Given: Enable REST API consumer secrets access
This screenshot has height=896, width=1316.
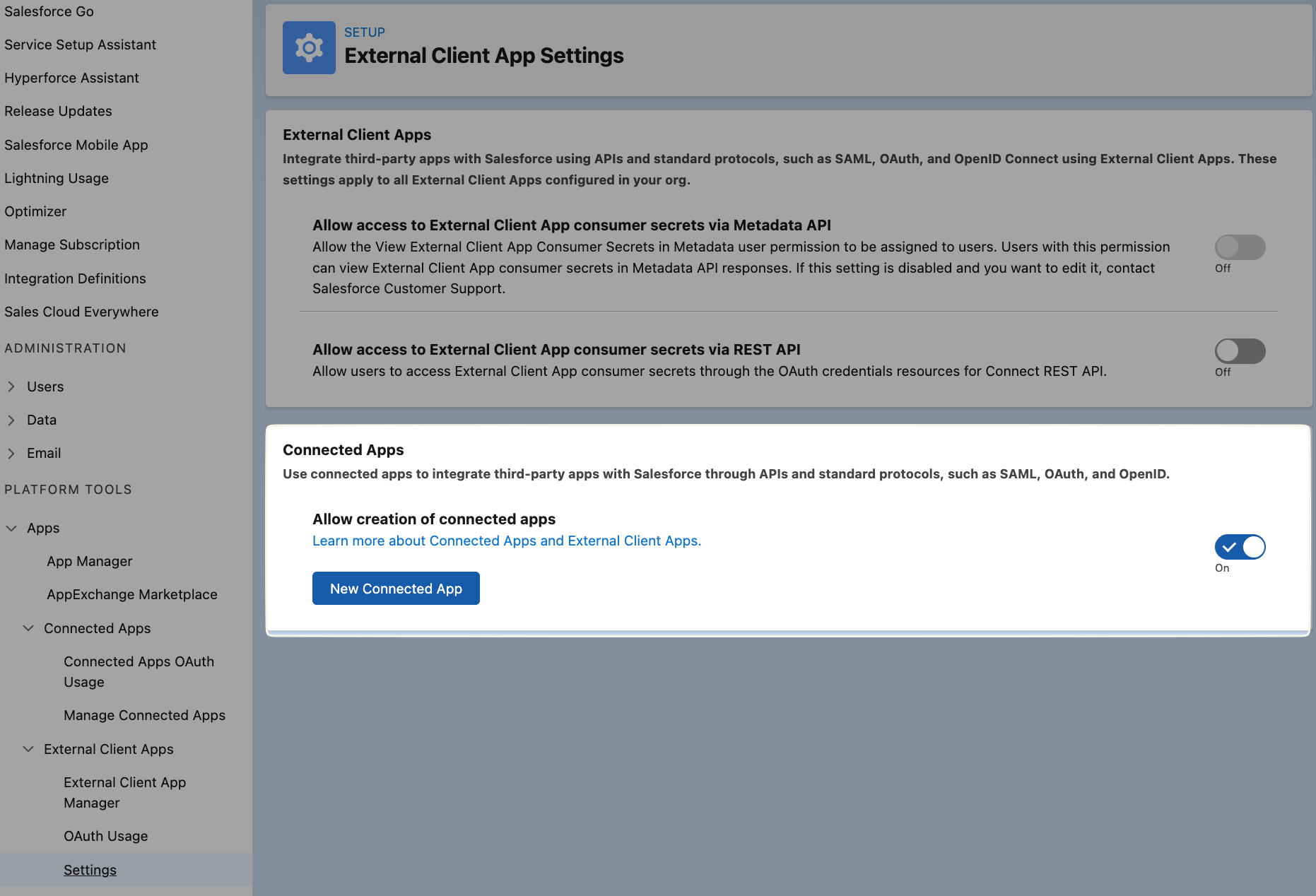Looking at the screenshot, I should (1240, 351).
